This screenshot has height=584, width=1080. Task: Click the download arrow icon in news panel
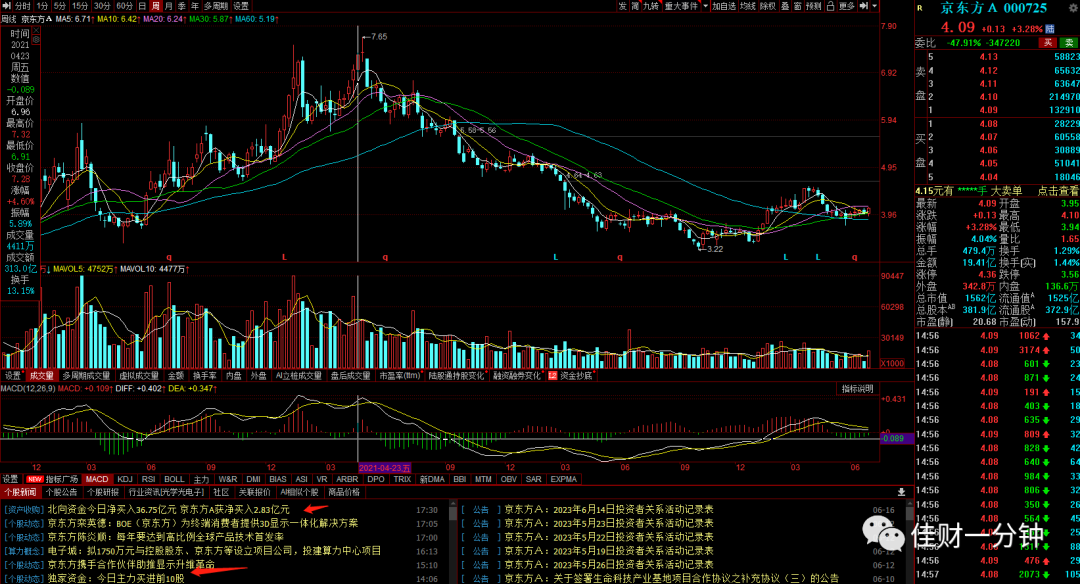(901, 492)
